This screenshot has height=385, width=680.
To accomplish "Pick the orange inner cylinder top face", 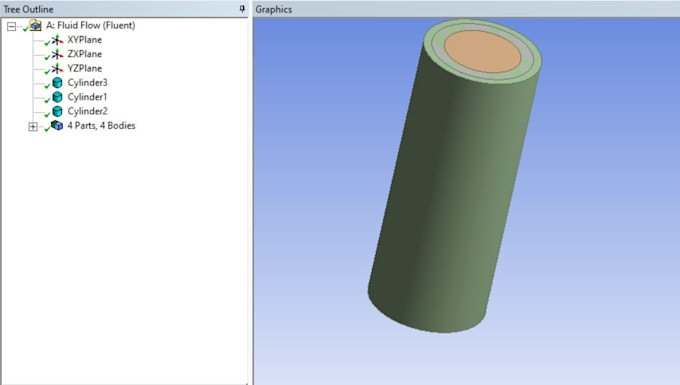I will (482, 51).
